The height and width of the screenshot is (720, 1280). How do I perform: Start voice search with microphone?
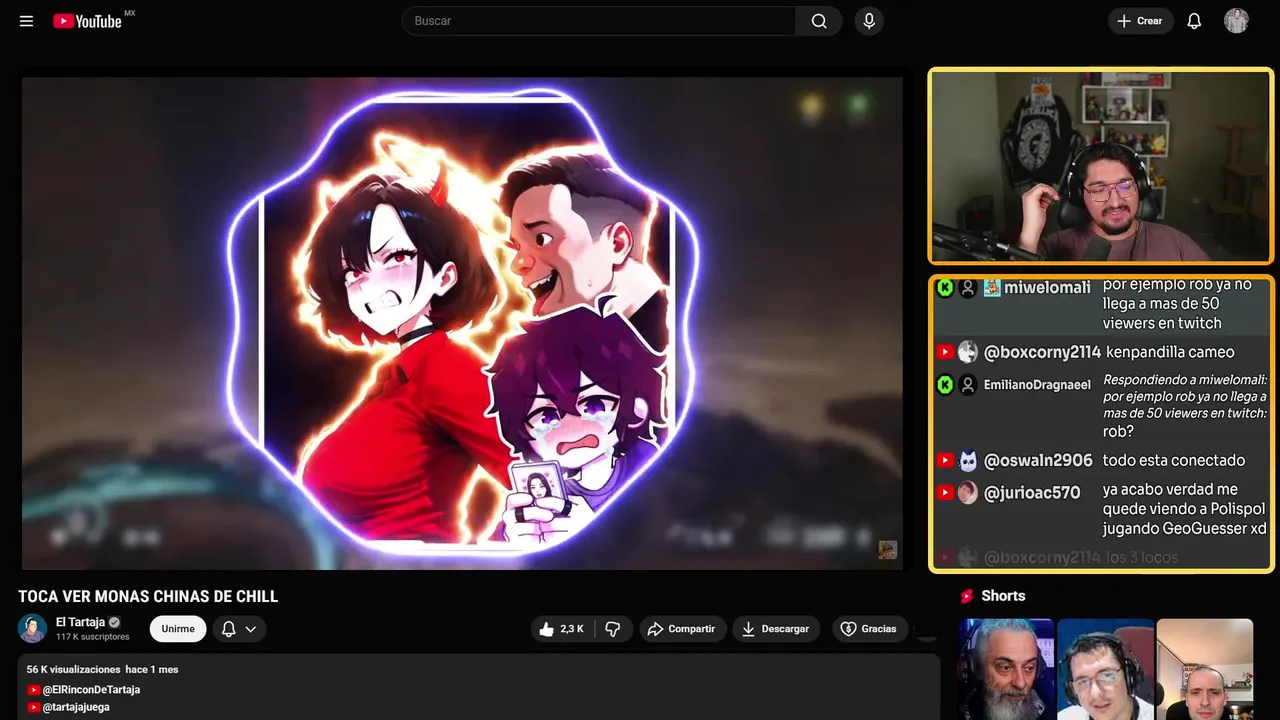869,21
